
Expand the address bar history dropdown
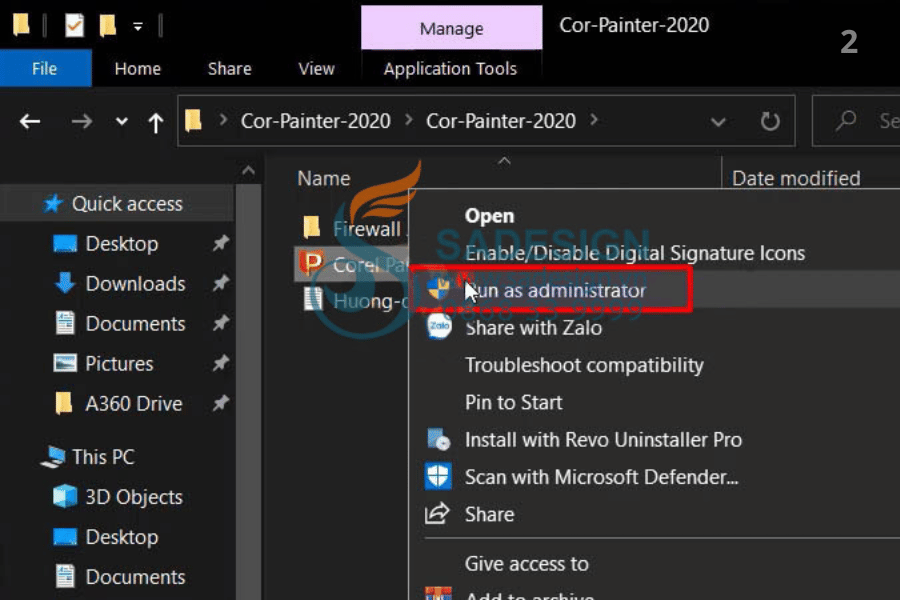(x=718, y=122)
